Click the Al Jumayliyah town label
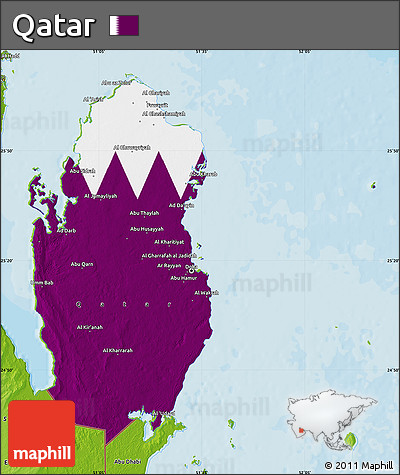This screenshot has height=475, width=400. (101, 196)
